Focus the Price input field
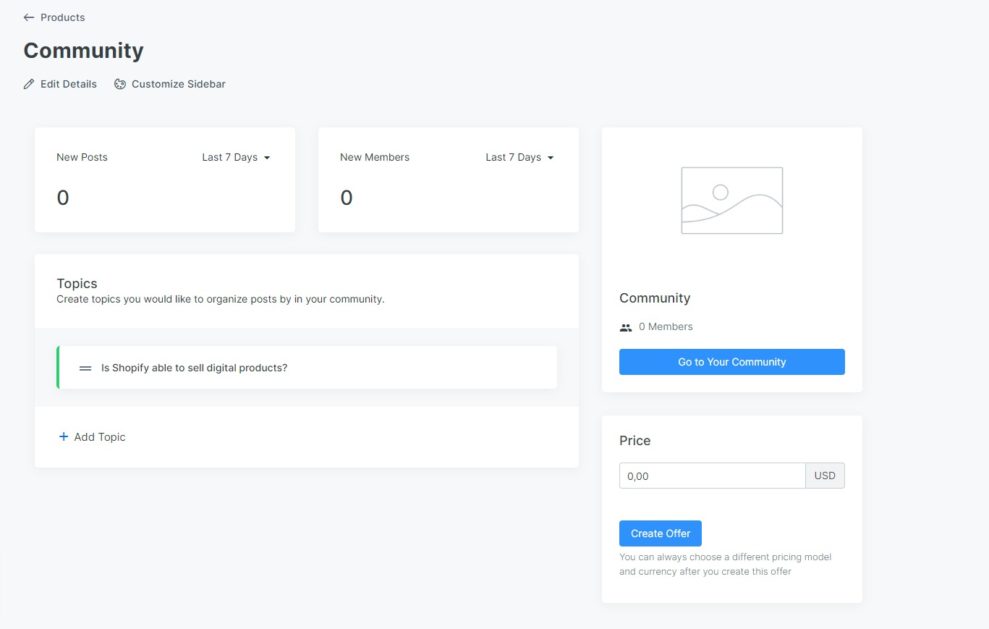 click(711, 476)
